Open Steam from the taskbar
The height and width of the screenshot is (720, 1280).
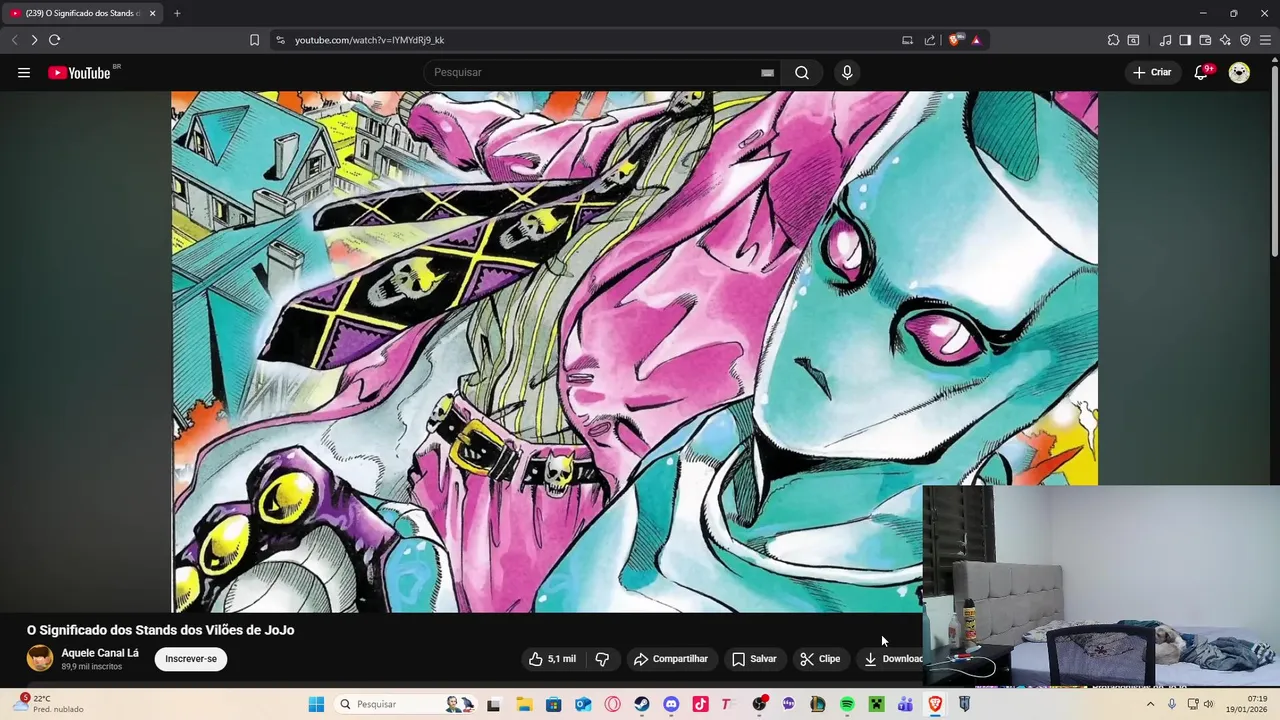pos(642,704)
